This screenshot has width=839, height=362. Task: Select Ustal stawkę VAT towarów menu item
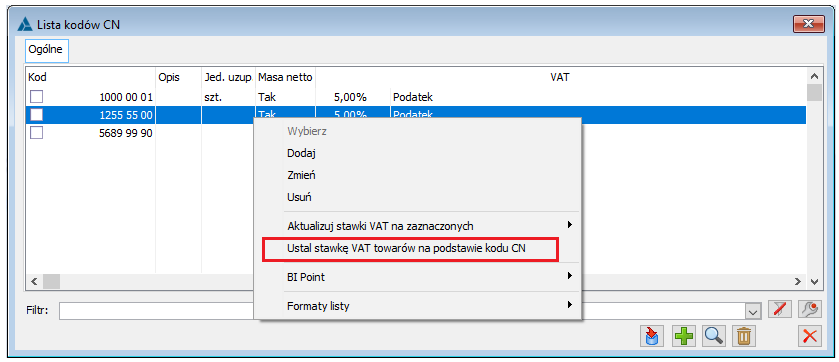(x=410, y=249)
